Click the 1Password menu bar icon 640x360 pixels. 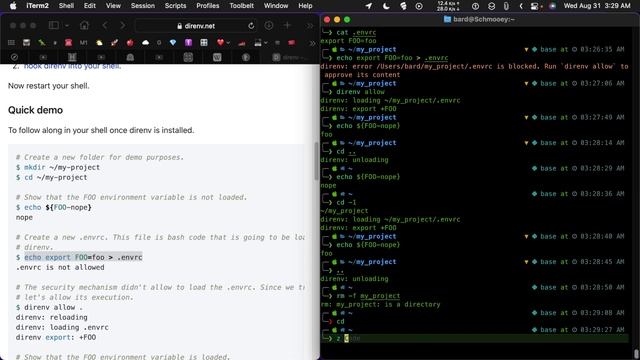pos(475,6)
